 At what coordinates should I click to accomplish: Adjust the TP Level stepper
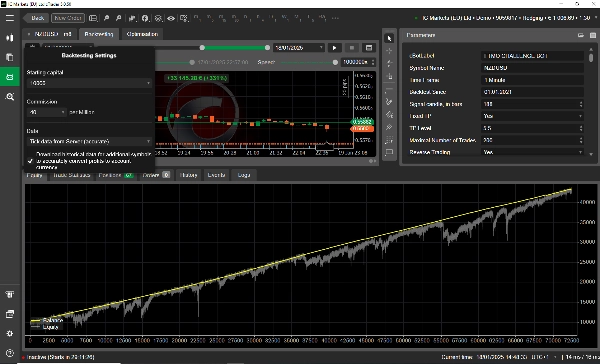pos(581,128)
